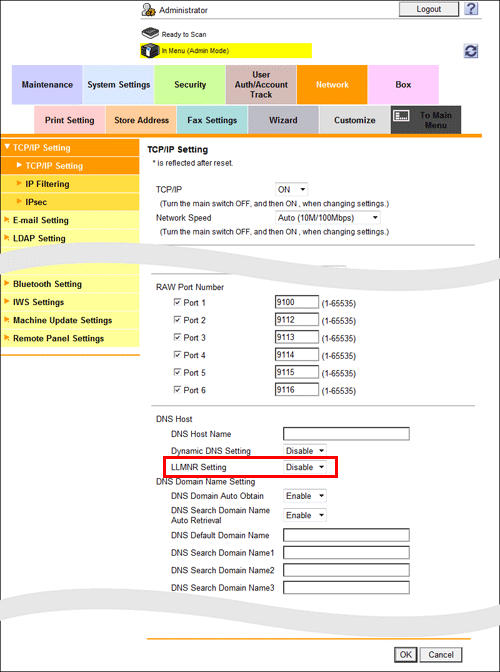
Task: Click the To Main Menu icon
Action: coord(401,116)
